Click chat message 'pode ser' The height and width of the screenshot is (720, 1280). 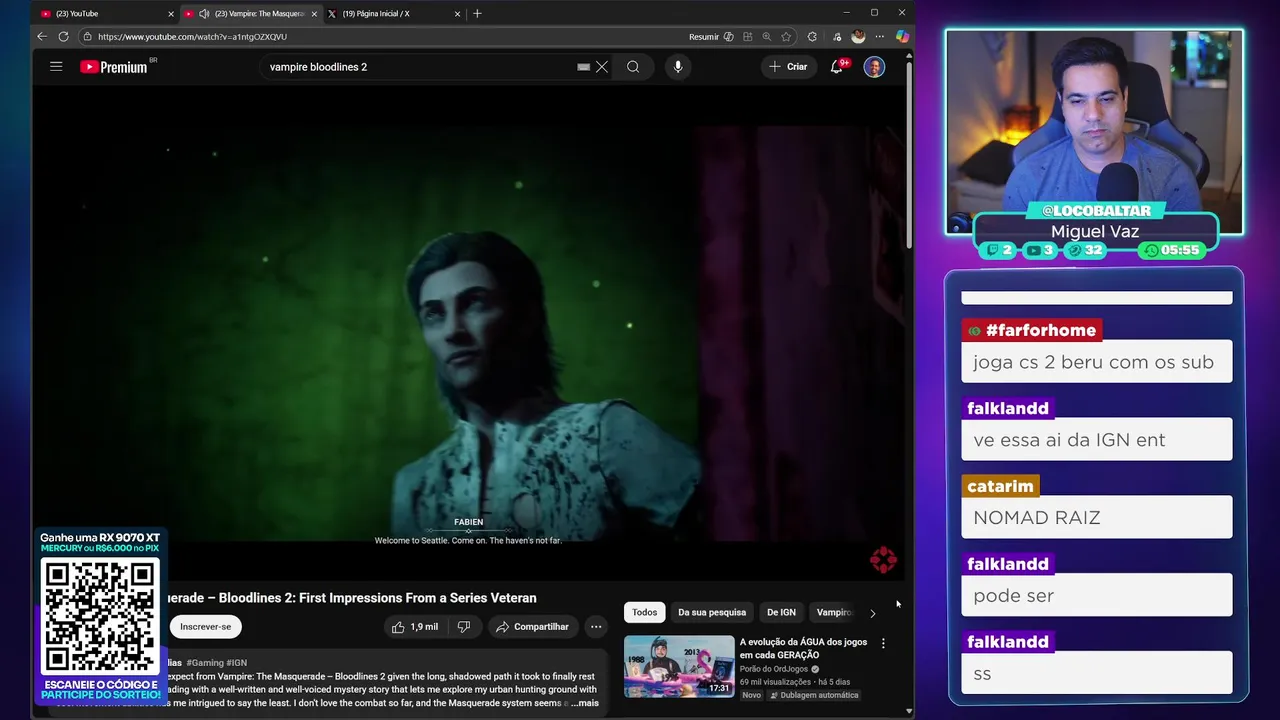point(1096,596)
